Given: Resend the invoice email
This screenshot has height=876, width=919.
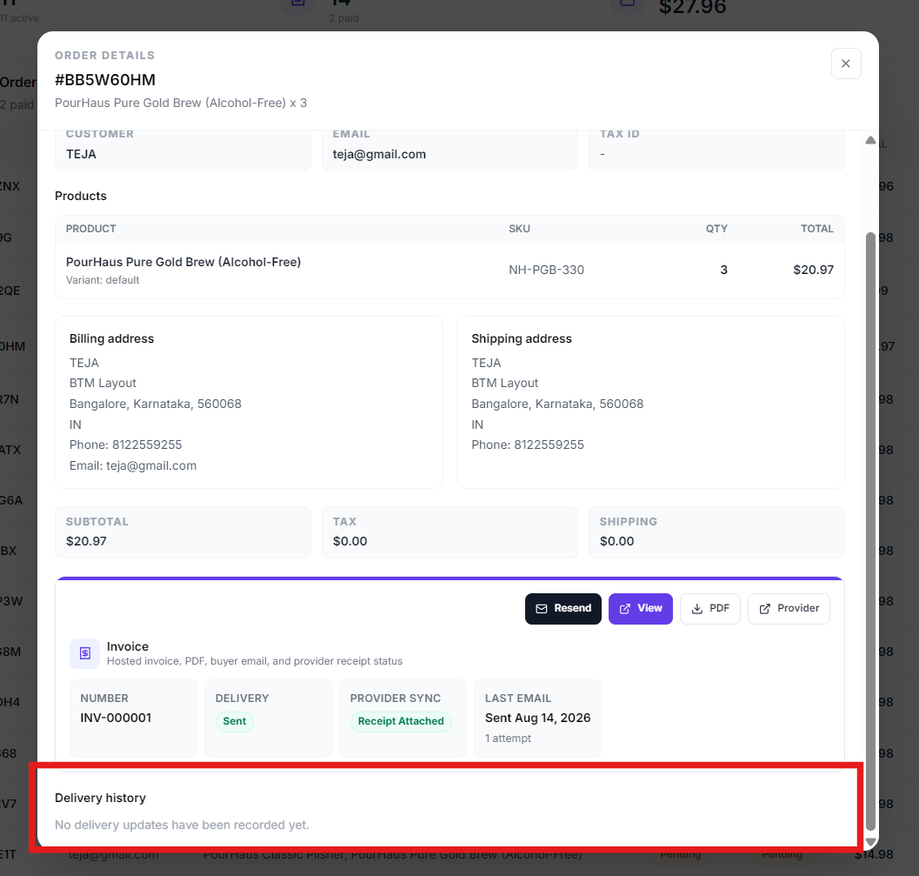Looking at the screenshot, I should 563,608.
